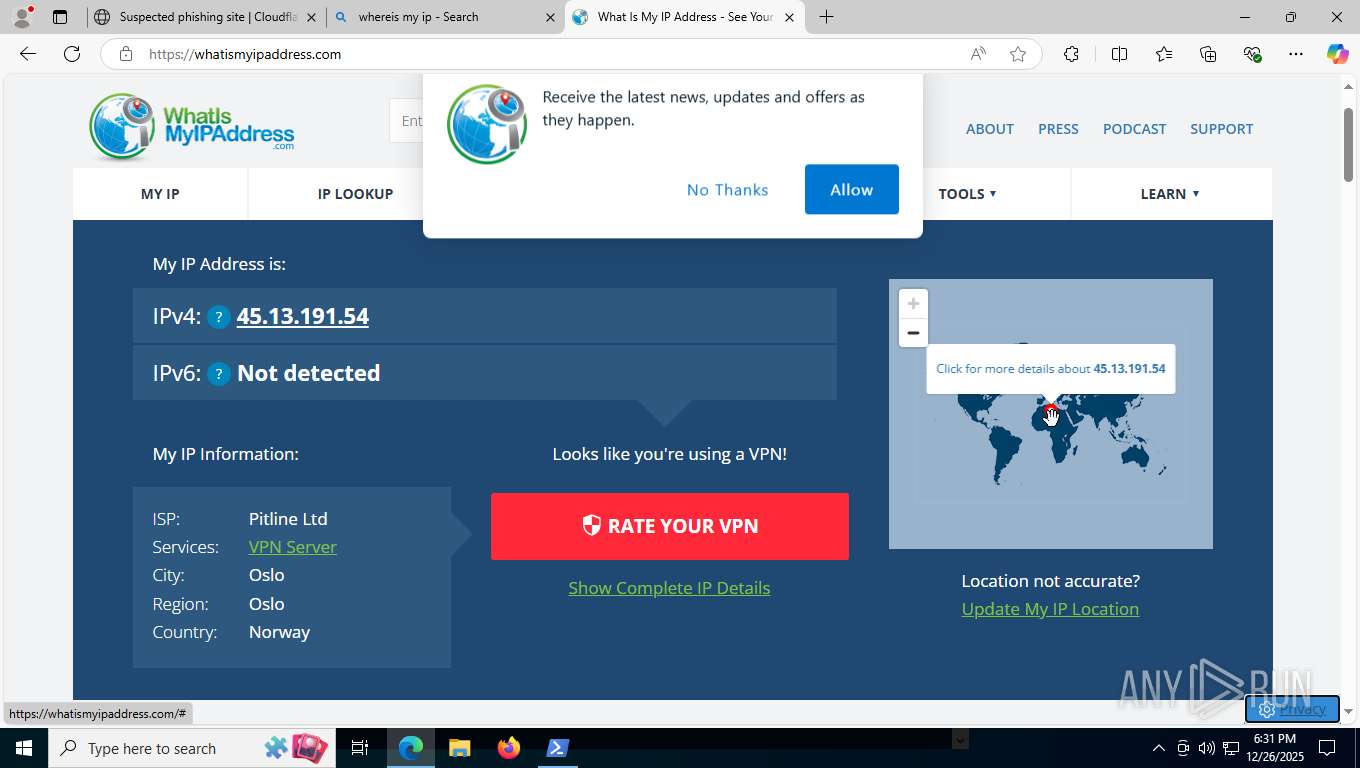This screenshot has width=1360, height=768.
Task: Click the RATE YOUR VPN button
Action: click(670, 526)
